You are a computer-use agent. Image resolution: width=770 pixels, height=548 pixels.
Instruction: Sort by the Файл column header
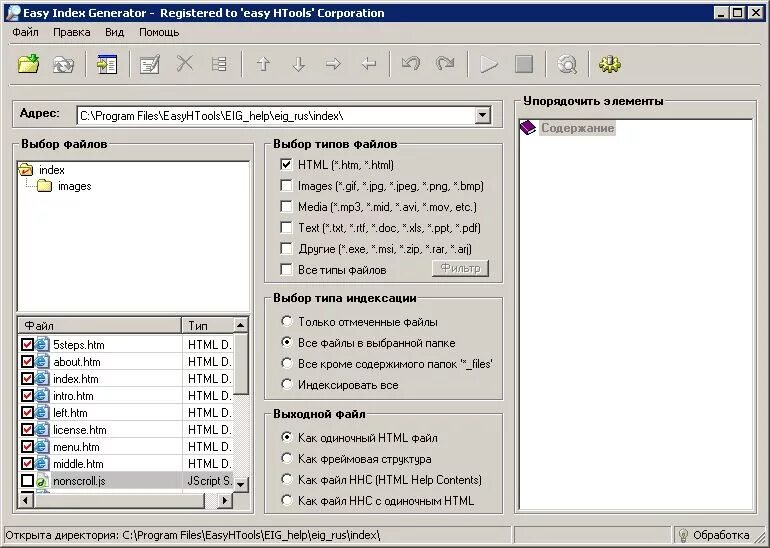point(100,326)
